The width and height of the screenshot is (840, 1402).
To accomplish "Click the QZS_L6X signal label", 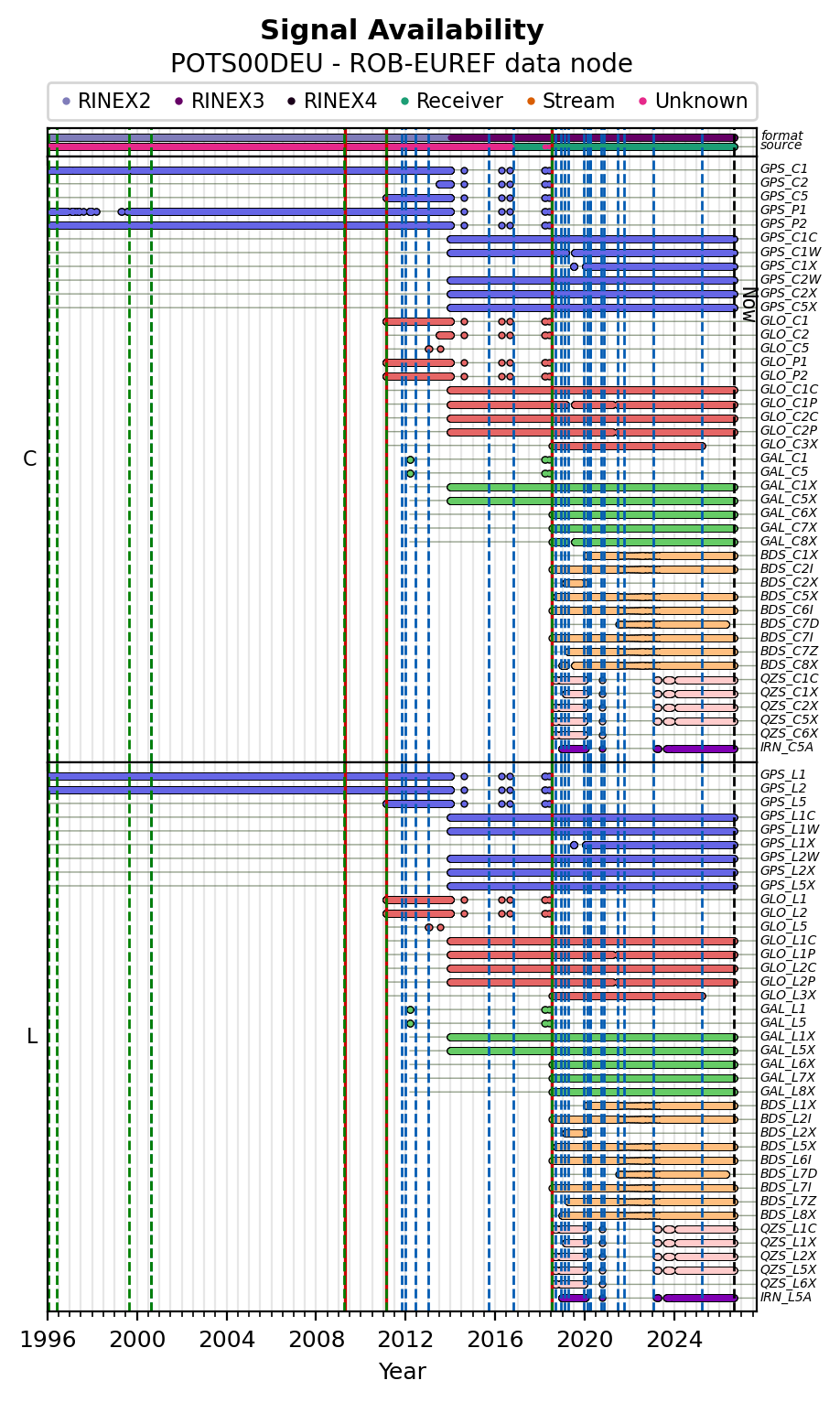I will coord(789,1284).
